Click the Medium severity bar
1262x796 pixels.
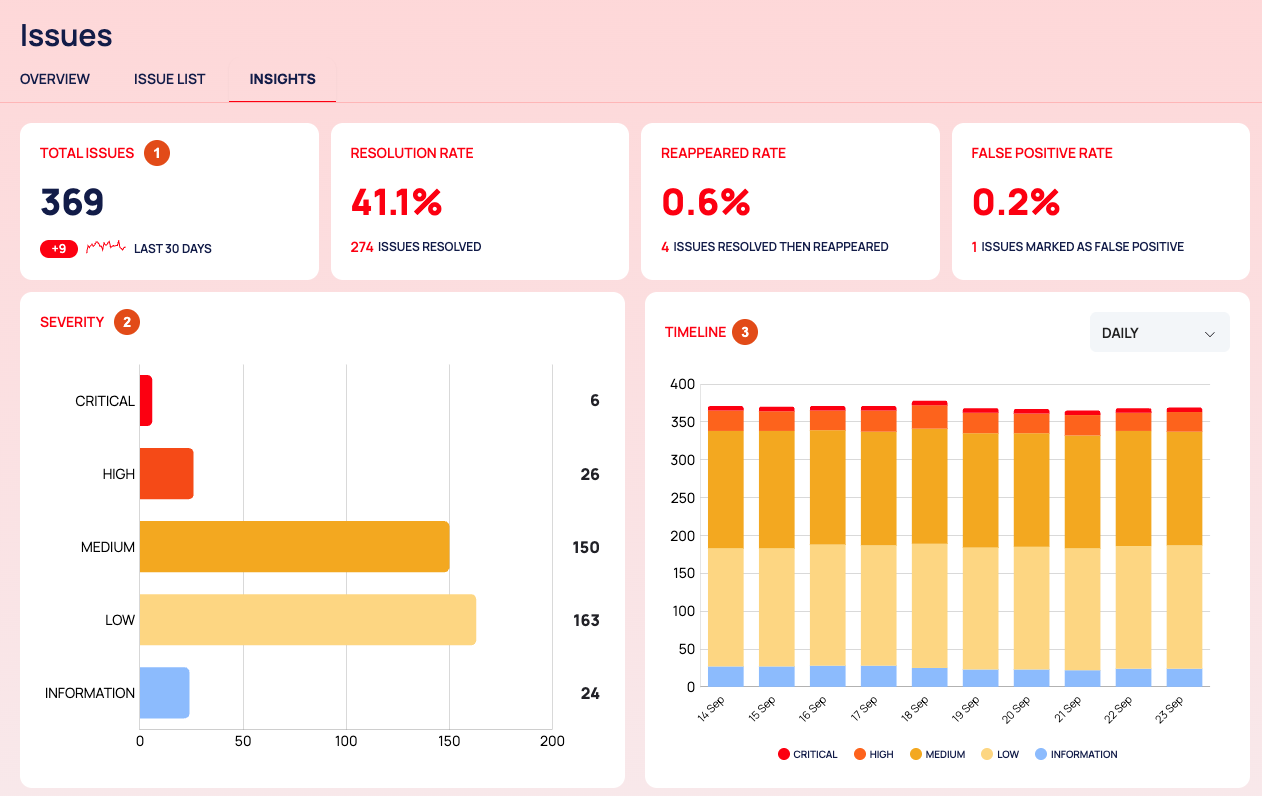tap(295, 547)
